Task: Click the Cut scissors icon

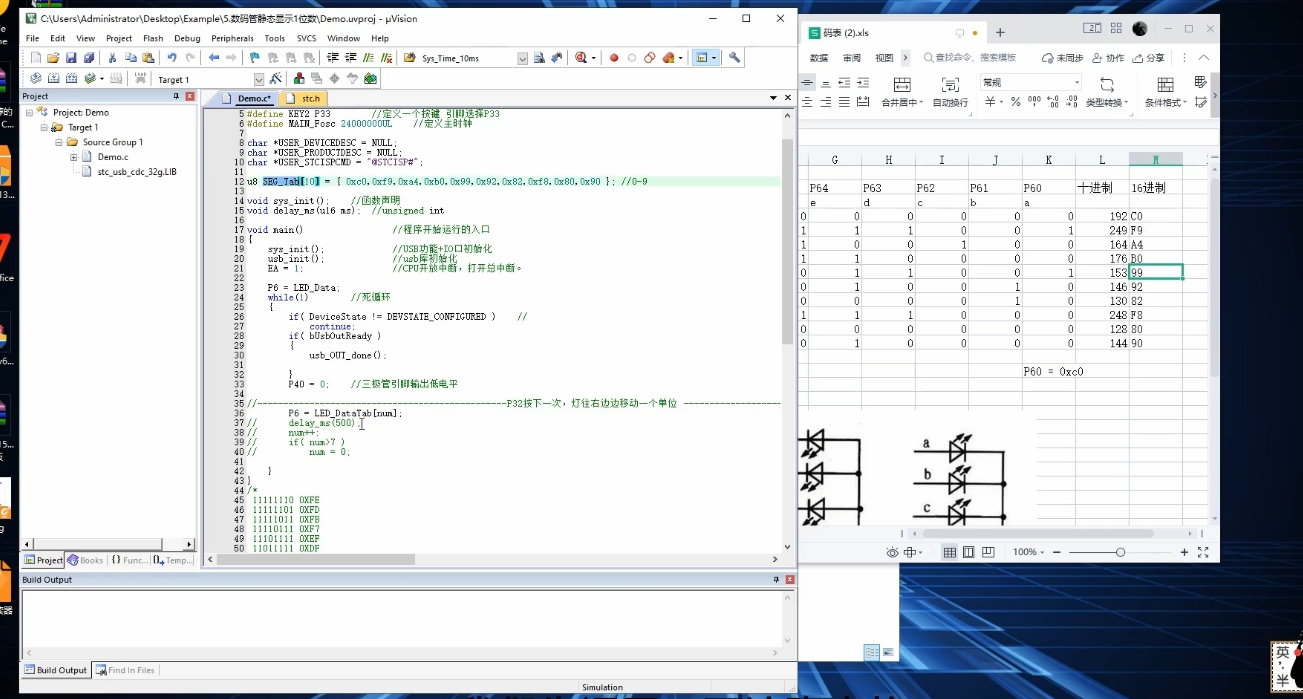Action: click(112, 58)
